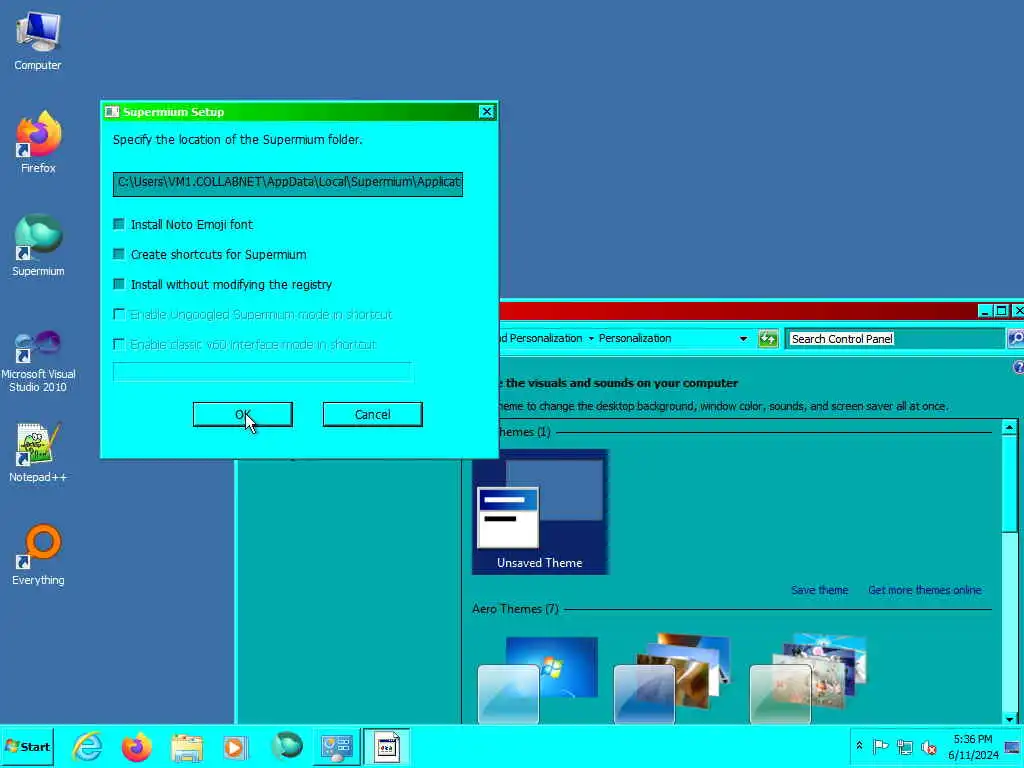Toggle Create shortcuts for Supermium checkbox
This screenshot has width=1024, height=768.
click(x=119, y=254)
